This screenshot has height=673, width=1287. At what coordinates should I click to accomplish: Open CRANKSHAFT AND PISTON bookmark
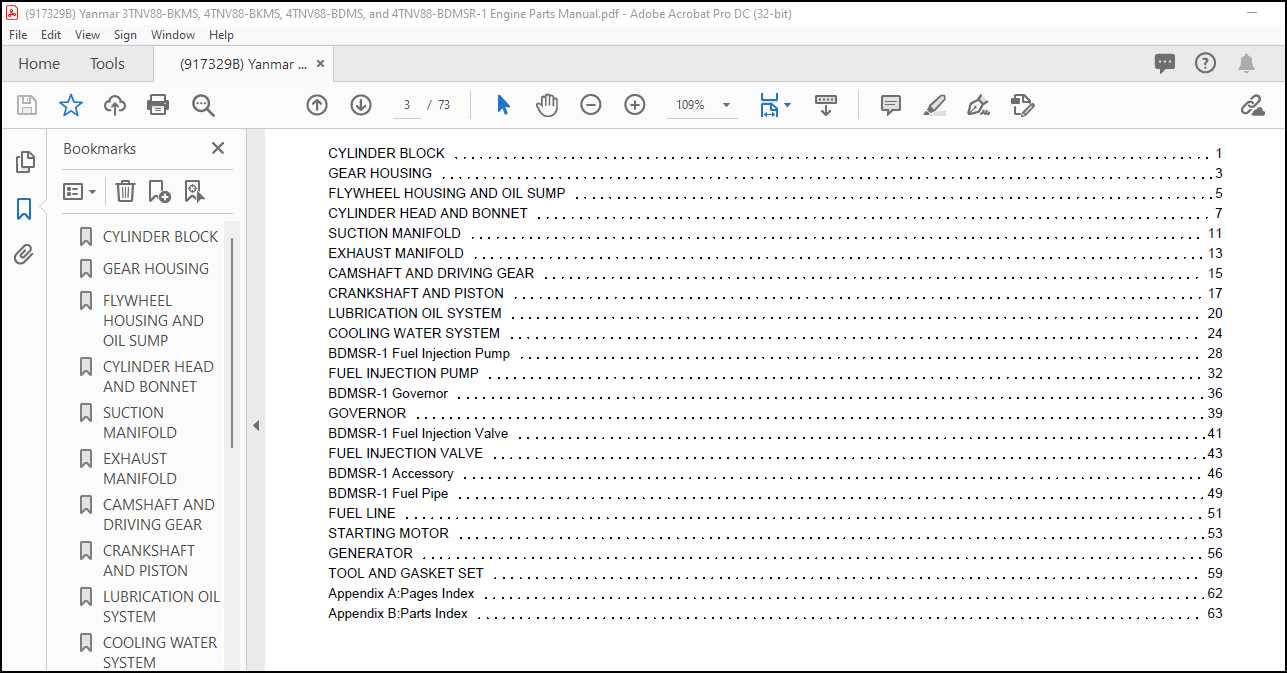coord(149,560)
